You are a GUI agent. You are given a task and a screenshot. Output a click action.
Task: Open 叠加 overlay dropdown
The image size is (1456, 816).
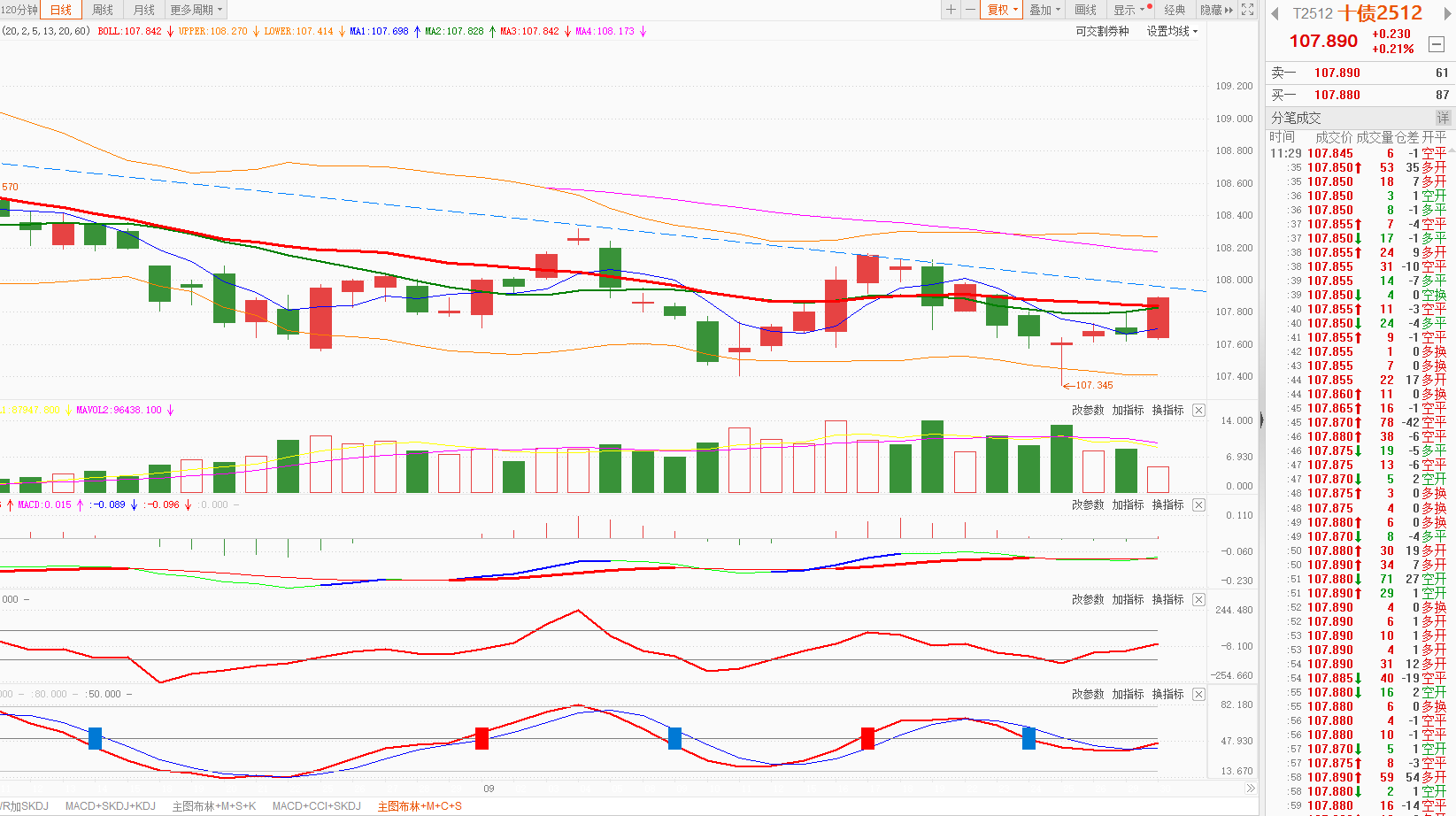pyautogui.click(x=1045, y=10)
